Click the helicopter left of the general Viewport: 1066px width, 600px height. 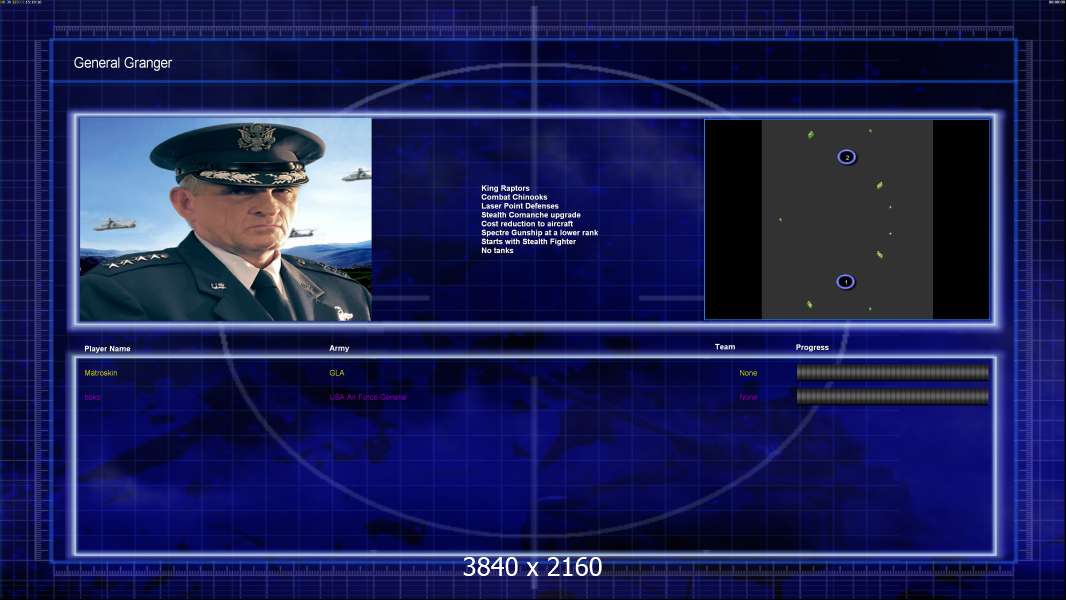pos(114,225)
